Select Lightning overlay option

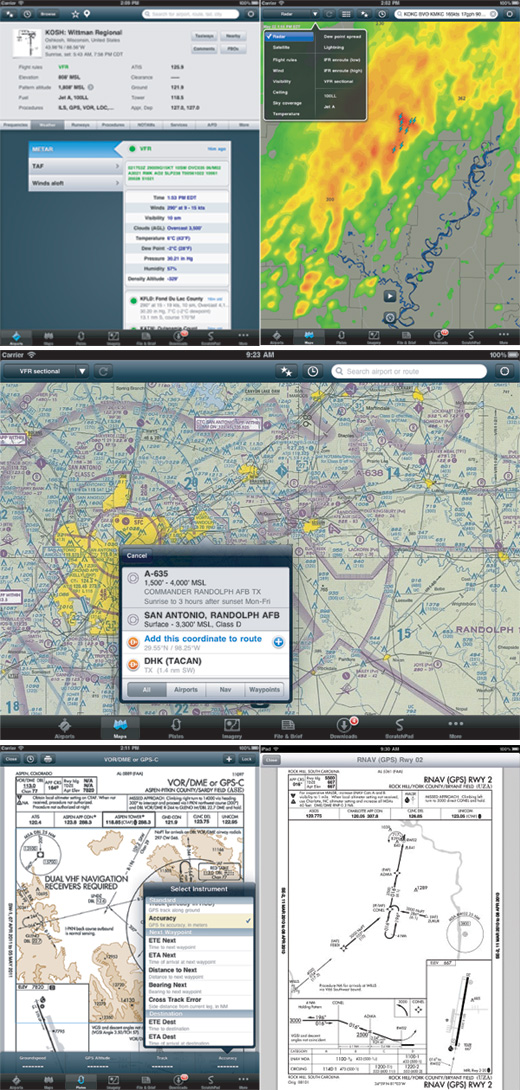tap(334, 47)
